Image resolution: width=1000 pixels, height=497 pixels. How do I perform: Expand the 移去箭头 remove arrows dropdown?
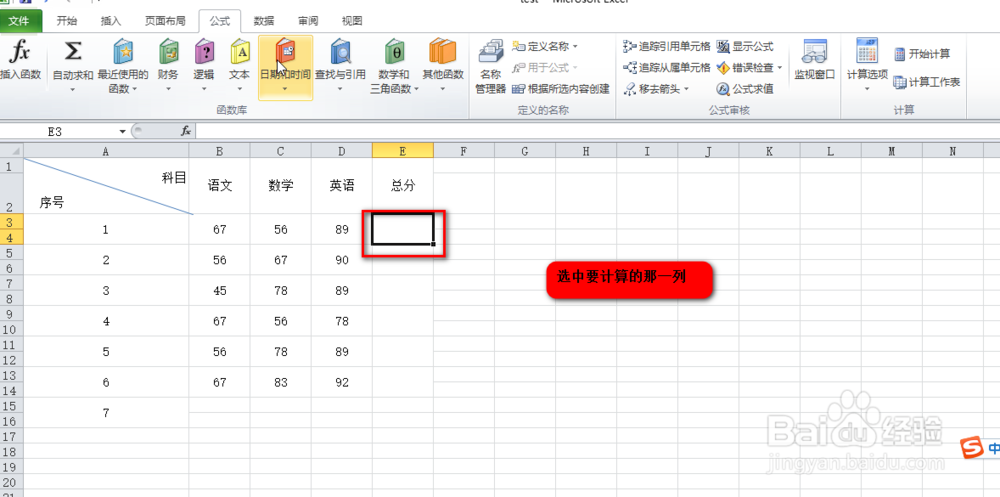click(x=686, y=89)
